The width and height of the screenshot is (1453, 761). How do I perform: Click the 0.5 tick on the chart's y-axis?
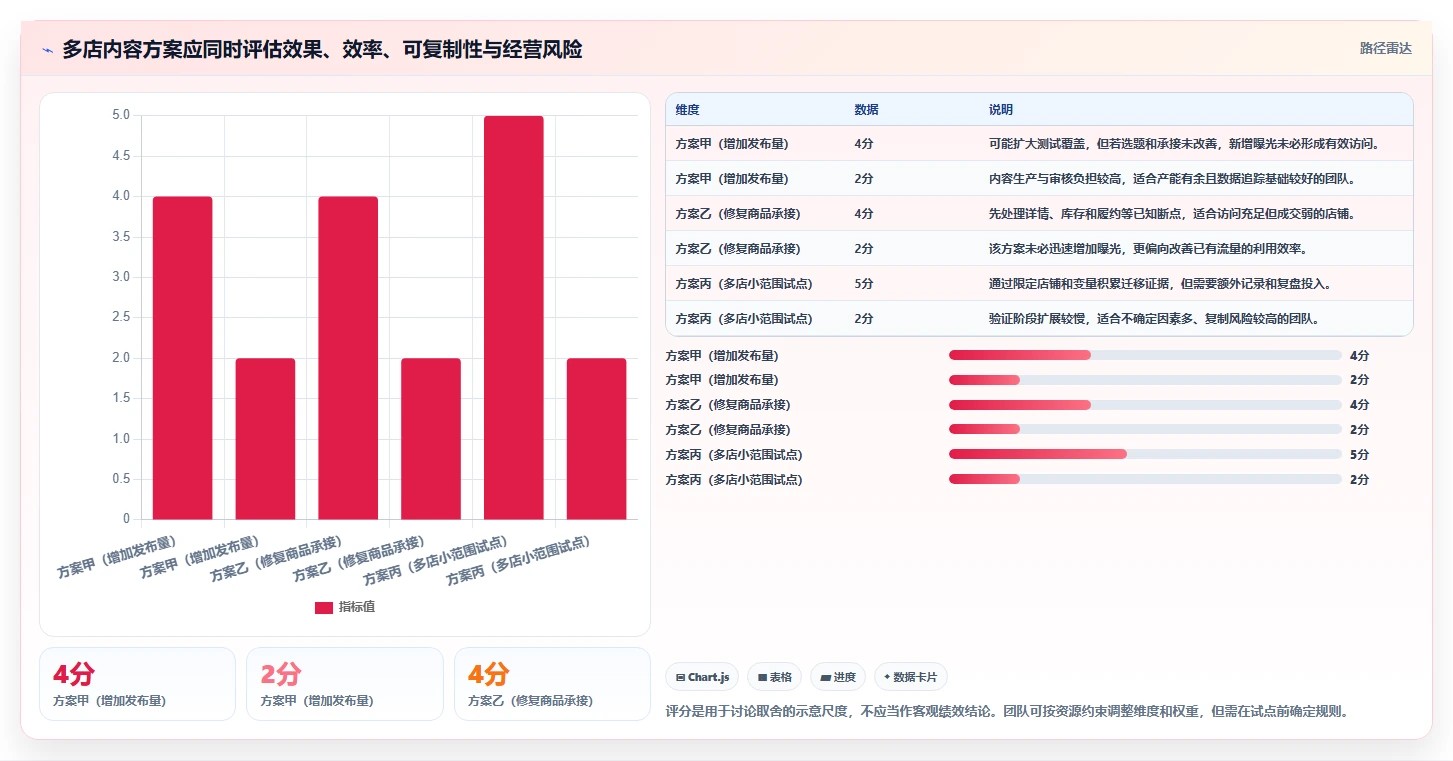(x=120, y=479)
